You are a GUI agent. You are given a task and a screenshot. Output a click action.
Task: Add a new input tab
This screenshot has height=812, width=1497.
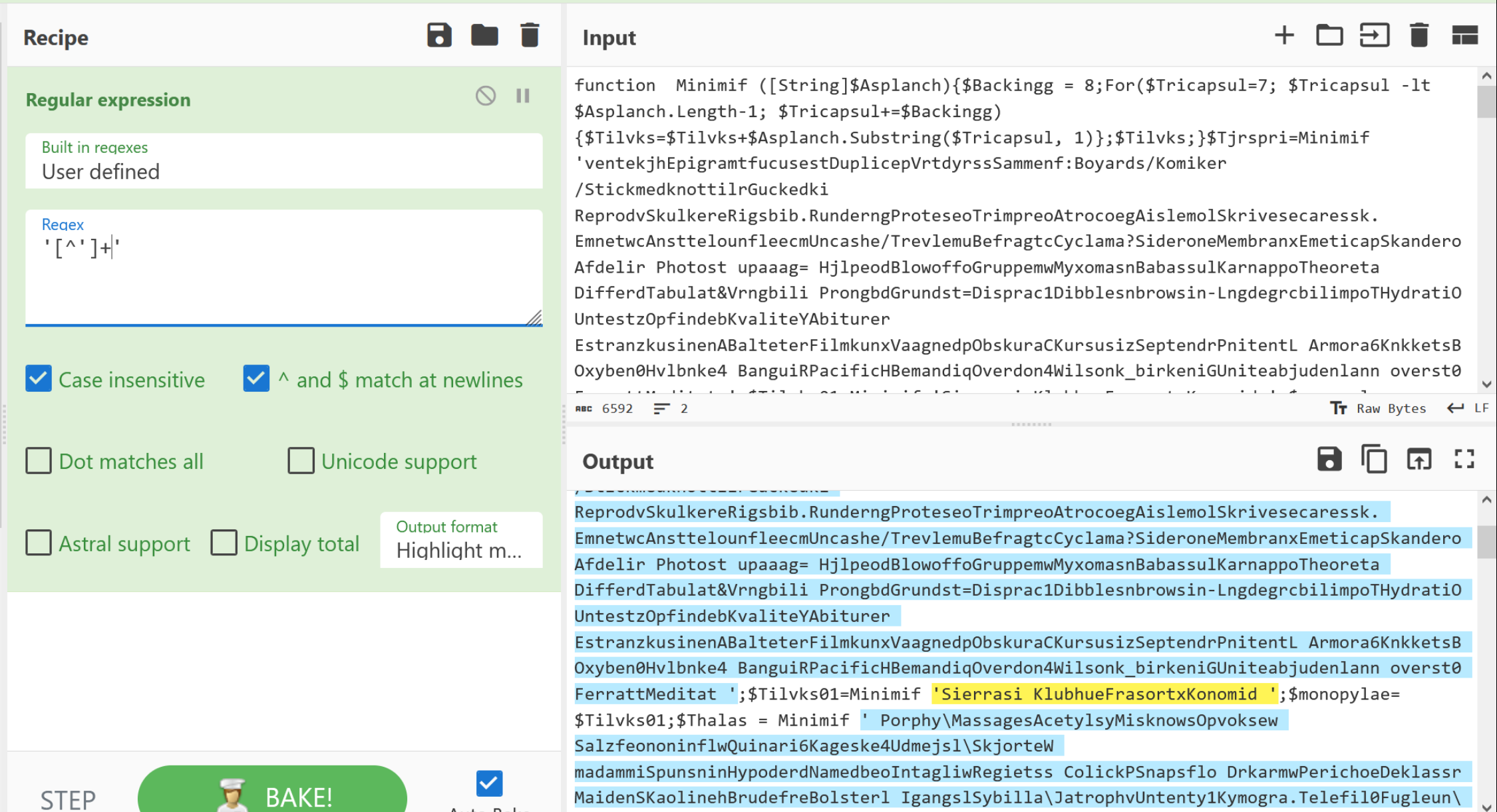[1284, 36]
